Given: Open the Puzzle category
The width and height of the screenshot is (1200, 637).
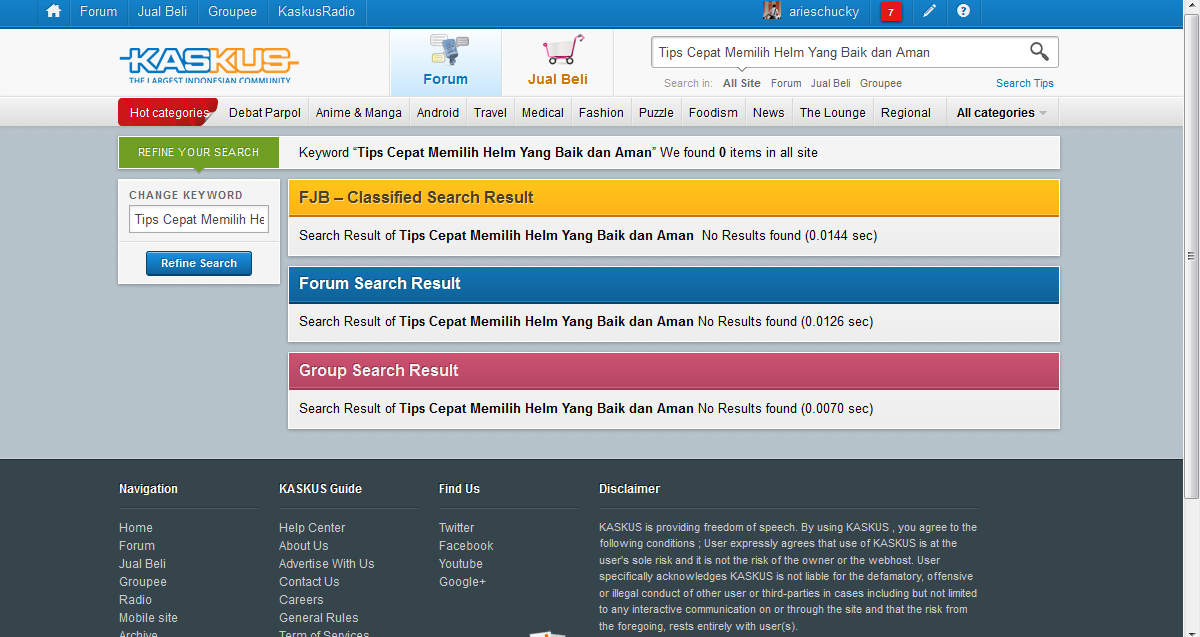Looking at the screenshot, I should [656, 113].
